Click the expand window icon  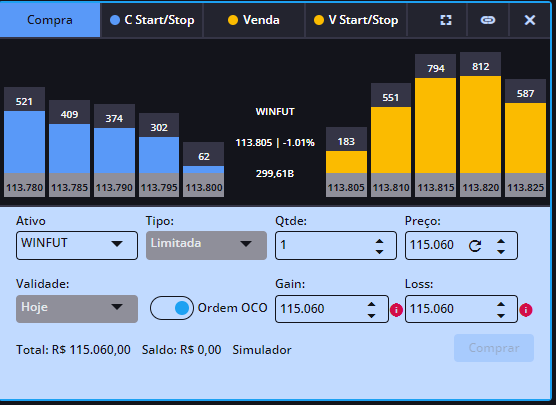point(446,20)
